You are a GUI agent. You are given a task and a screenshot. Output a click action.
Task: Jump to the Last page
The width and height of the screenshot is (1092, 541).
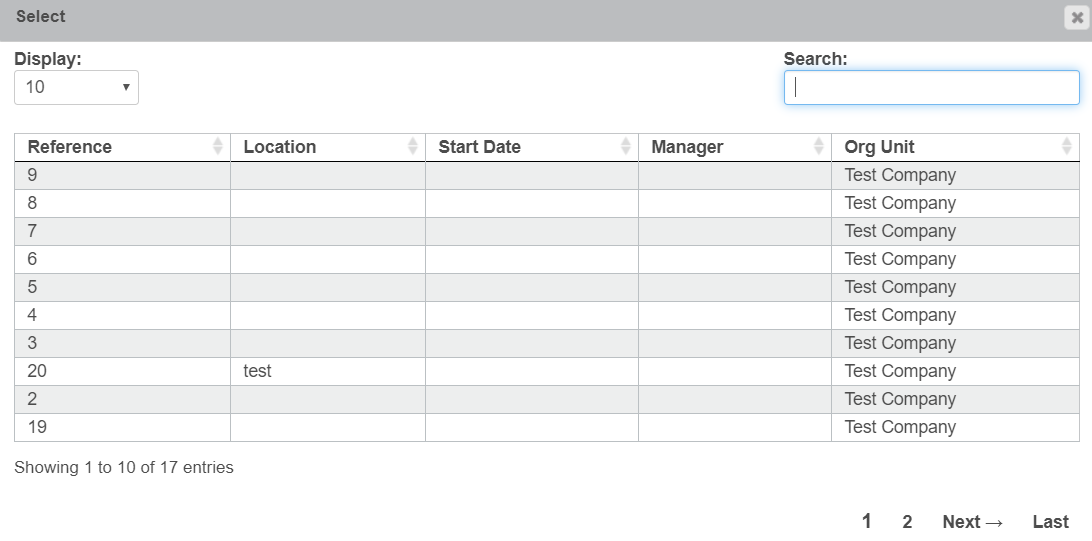coord(1050,522)
